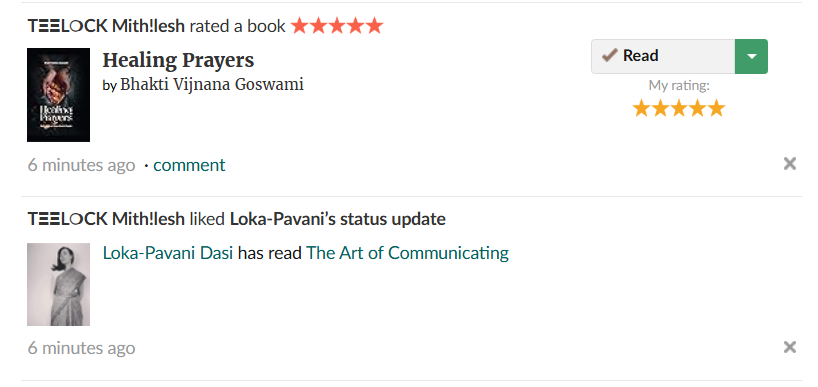Viewport: 818px width, 387px height.
Task: Set my rating to two stars
Action: point(660,108)
